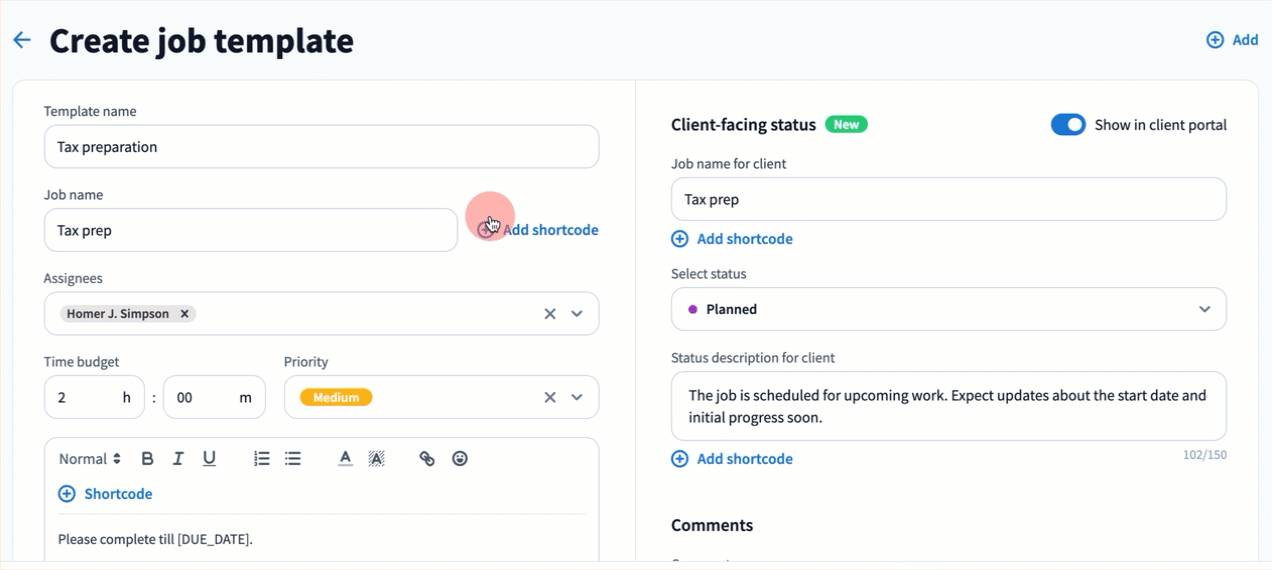Open the Normal text style selector
This screenshot has height=570, width=1272.
[x=89, y=459]
